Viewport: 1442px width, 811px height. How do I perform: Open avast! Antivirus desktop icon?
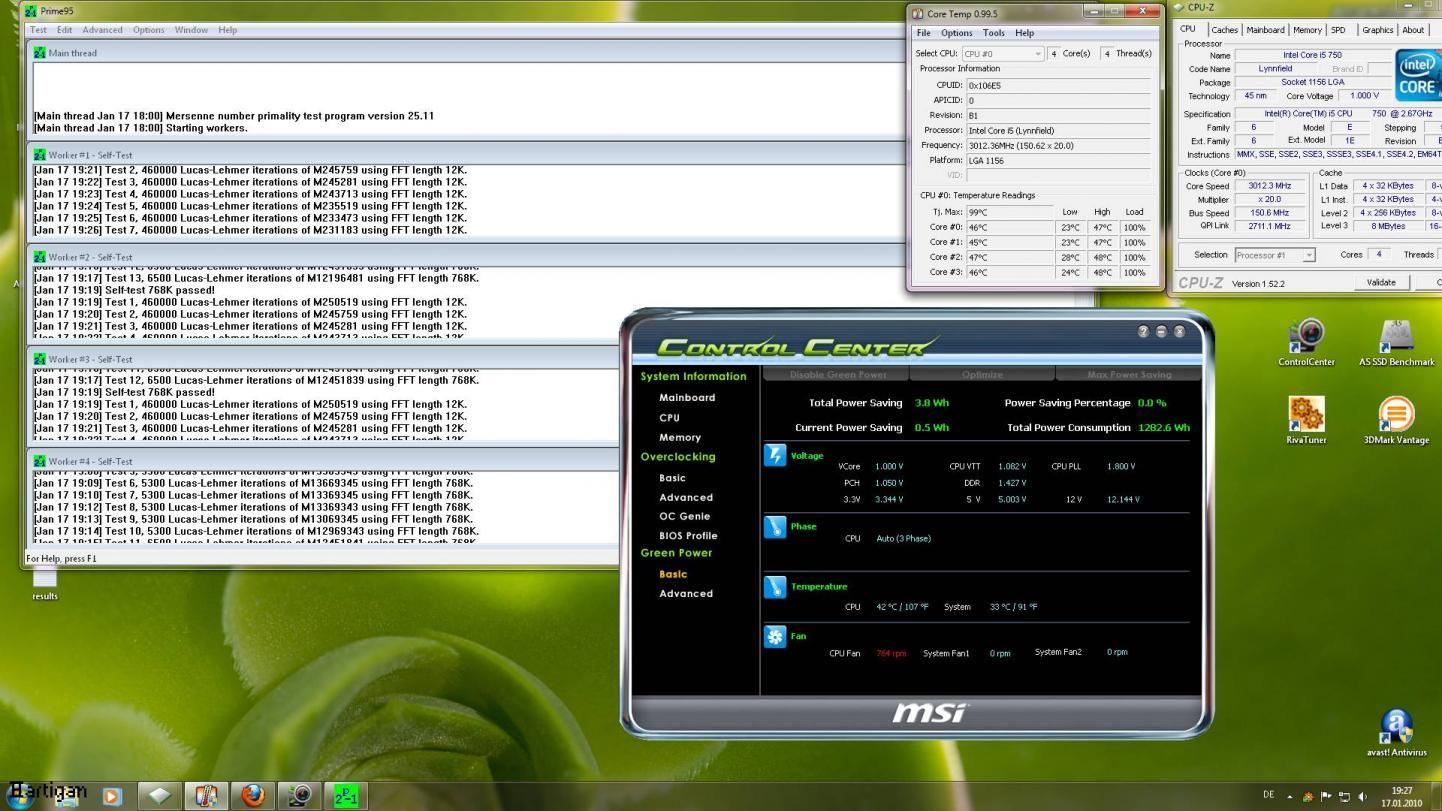[x=1396, y=733]
